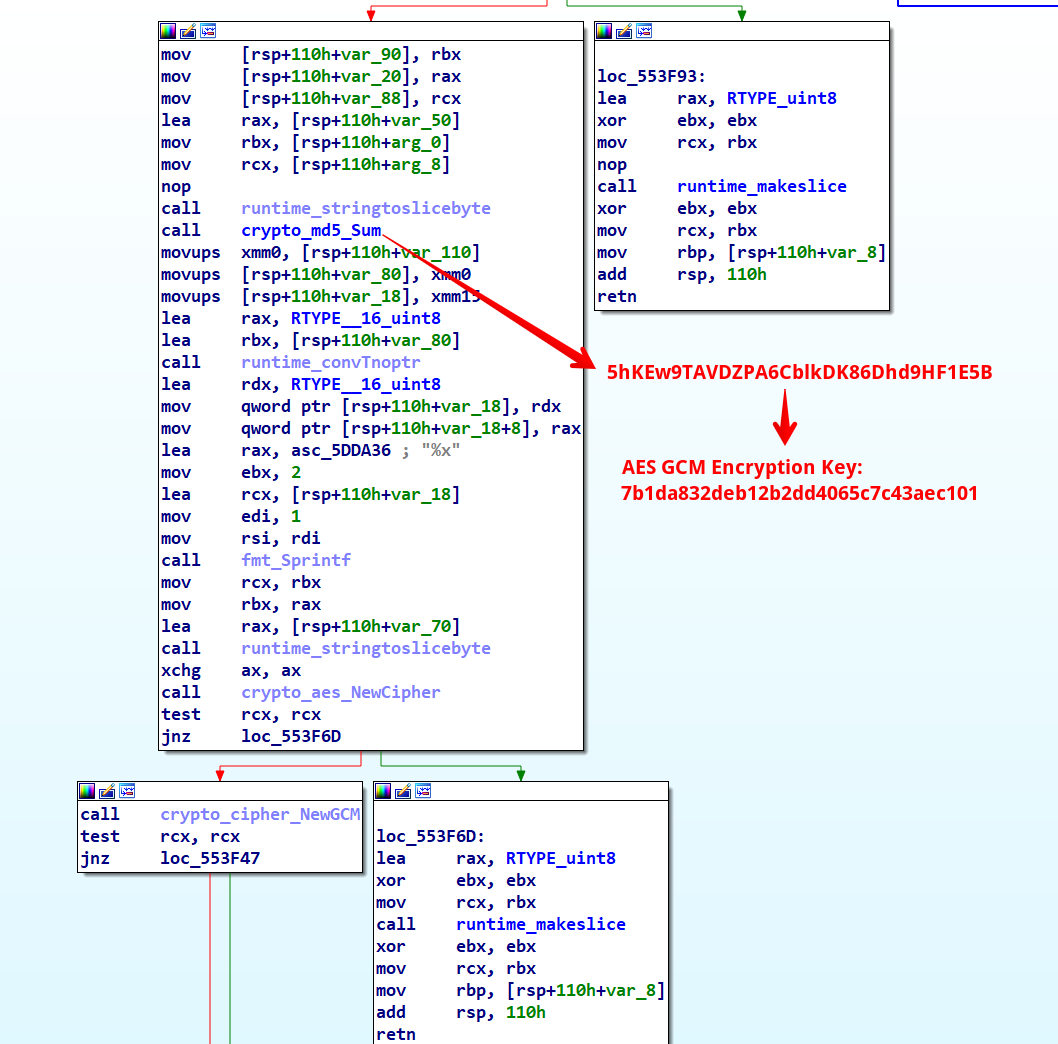Click the crypto_cipher_NewGCM function name

coord(260,815)
